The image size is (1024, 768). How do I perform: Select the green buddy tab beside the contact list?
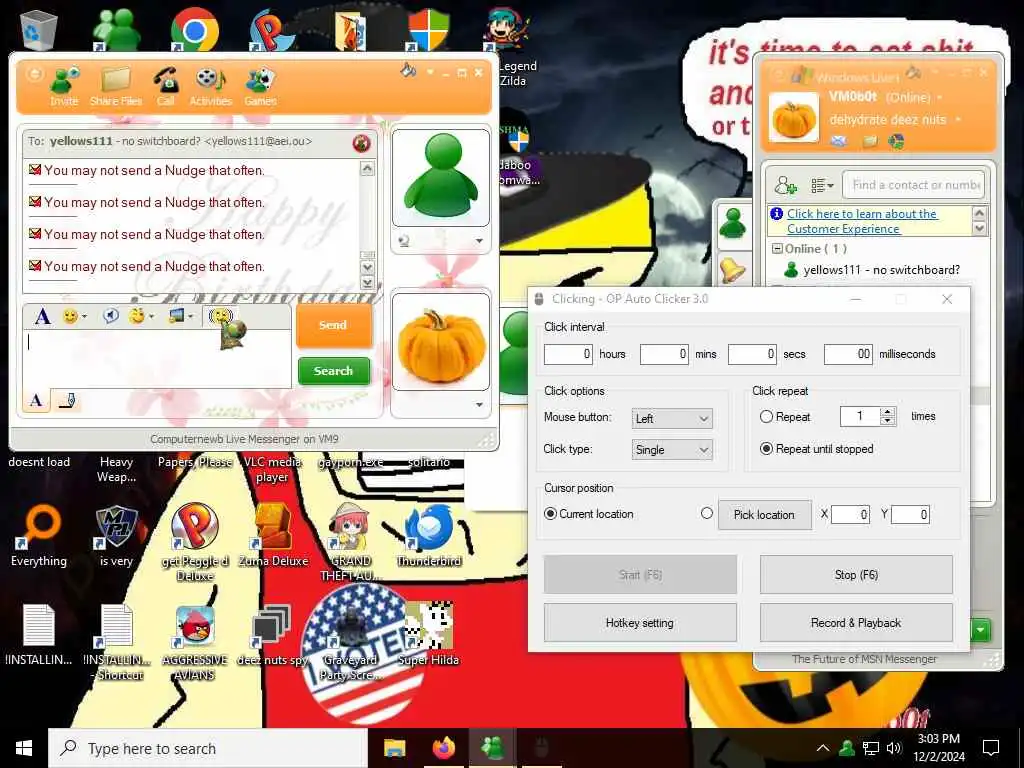click(732, 223)
